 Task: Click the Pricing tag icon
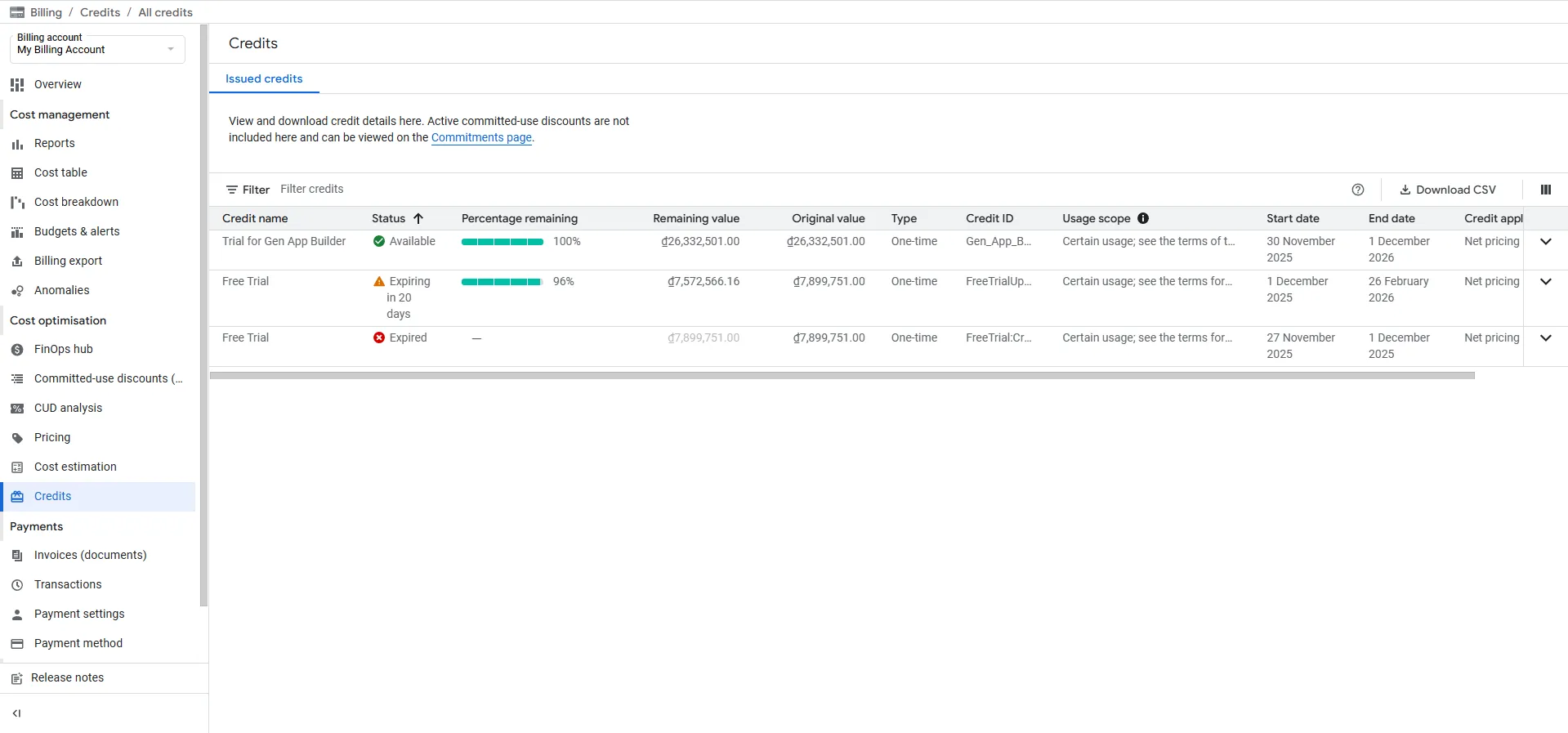pyautogui.click(x=17, y=438)
